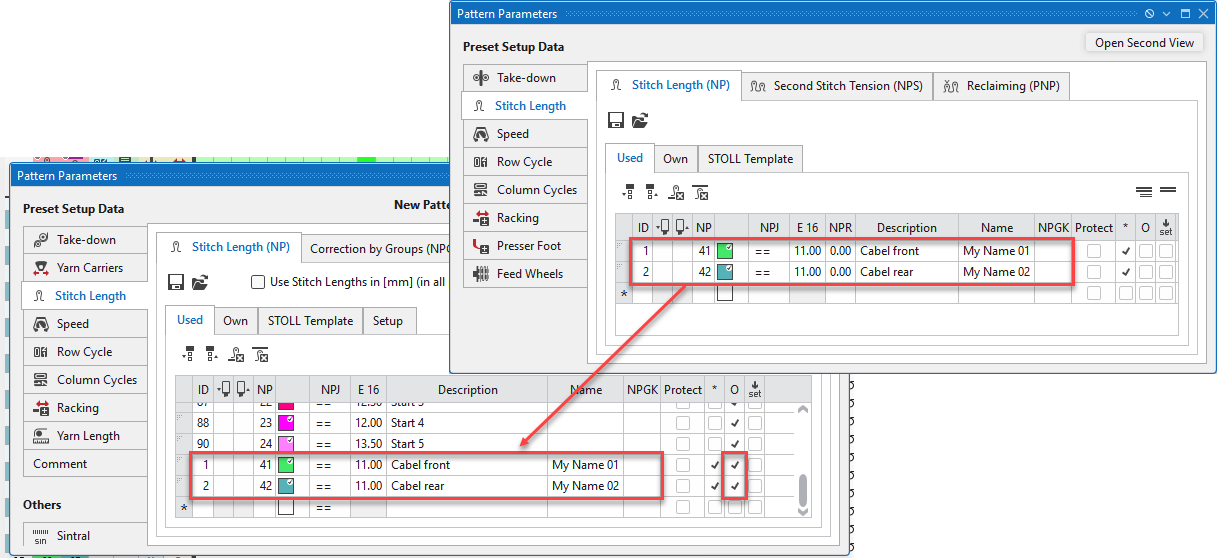Viewport: 1217px width, 558px height.
Task: Open the Comment entry in the left sidebar
Action: [60, 464]
